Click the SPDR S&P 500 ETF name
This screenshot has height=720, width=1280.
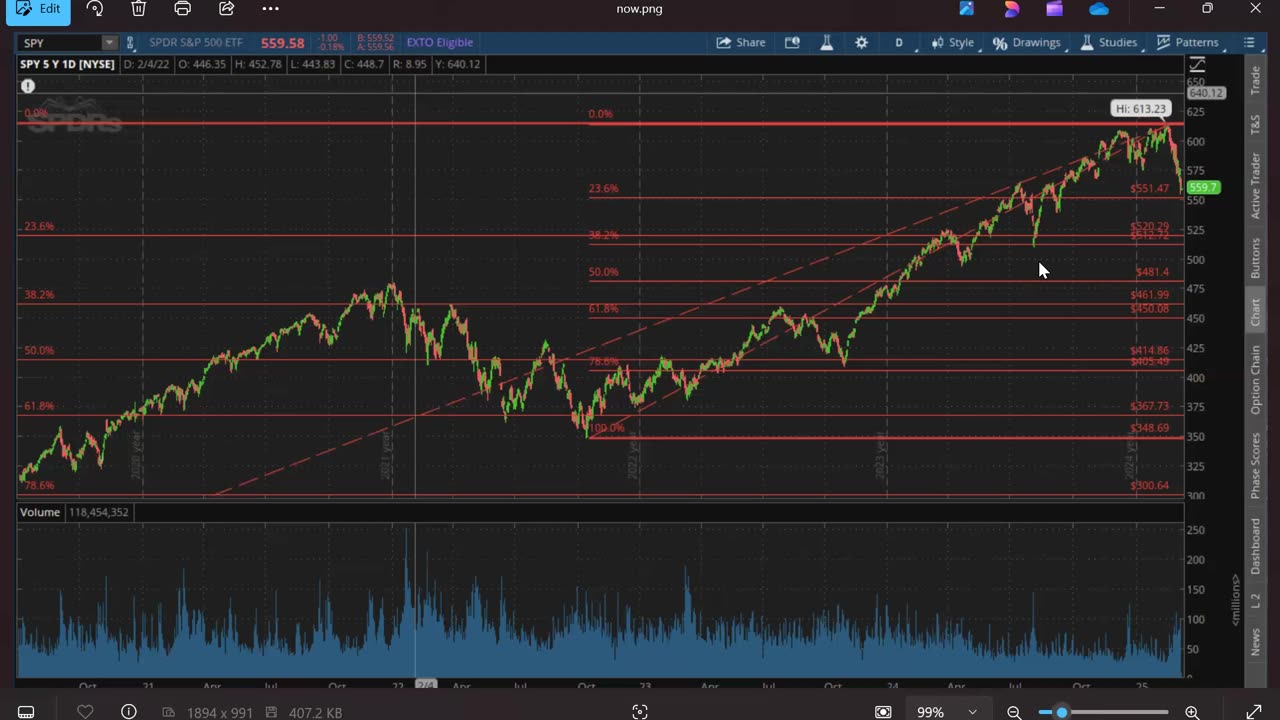(197, 43)
